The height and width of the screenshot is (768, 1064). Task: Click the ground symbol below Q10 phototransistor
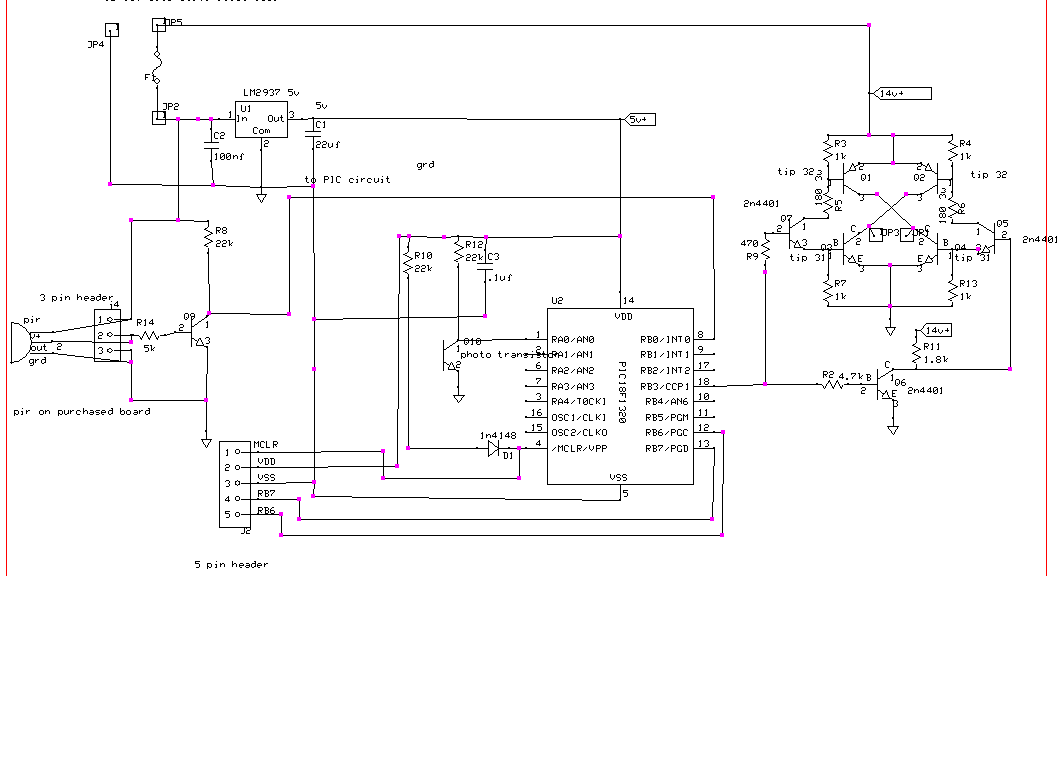459,399
